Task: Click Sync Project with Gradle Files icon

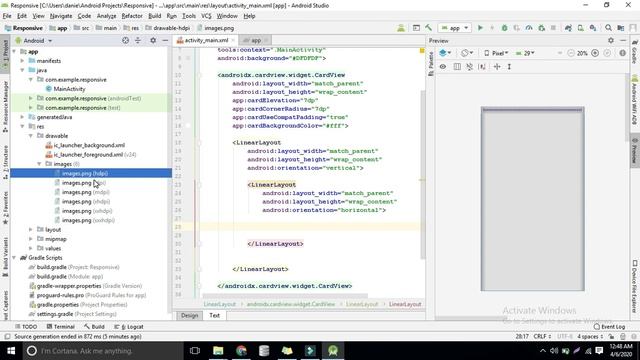Action: (x=568, y=28)
